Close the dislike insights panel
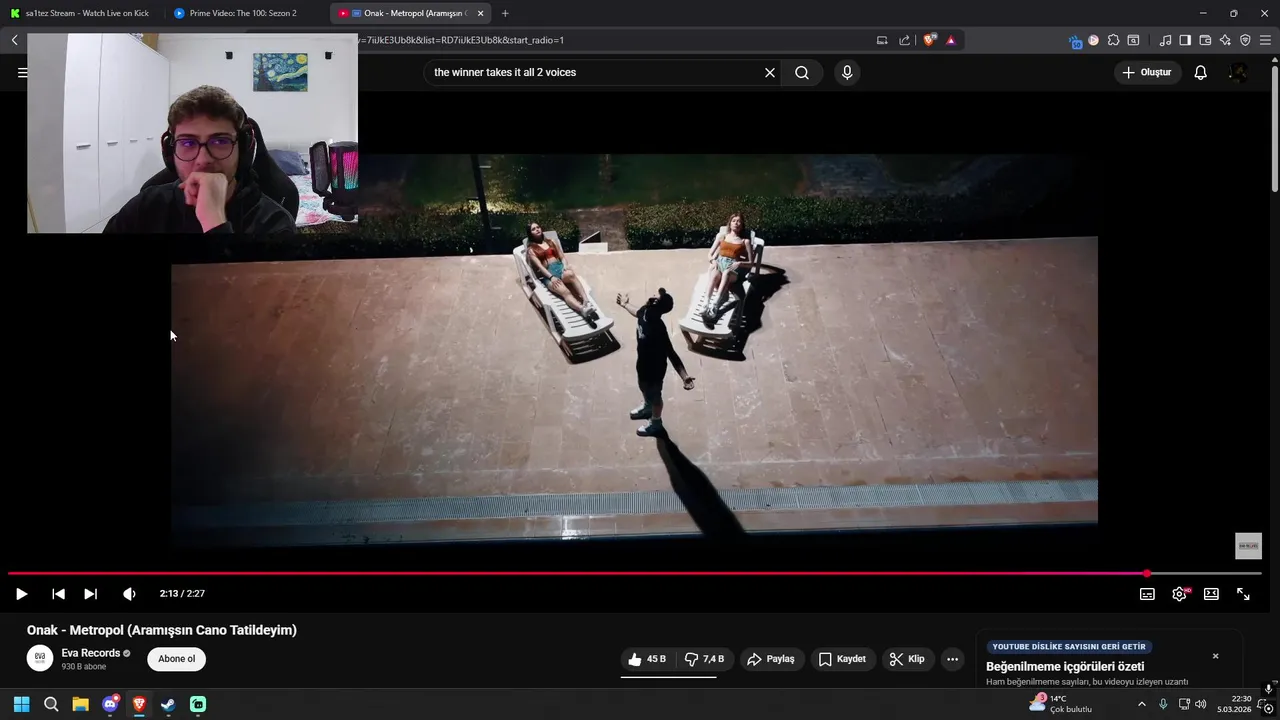This screenshot has height=720, width=1280. point(1215,656)
